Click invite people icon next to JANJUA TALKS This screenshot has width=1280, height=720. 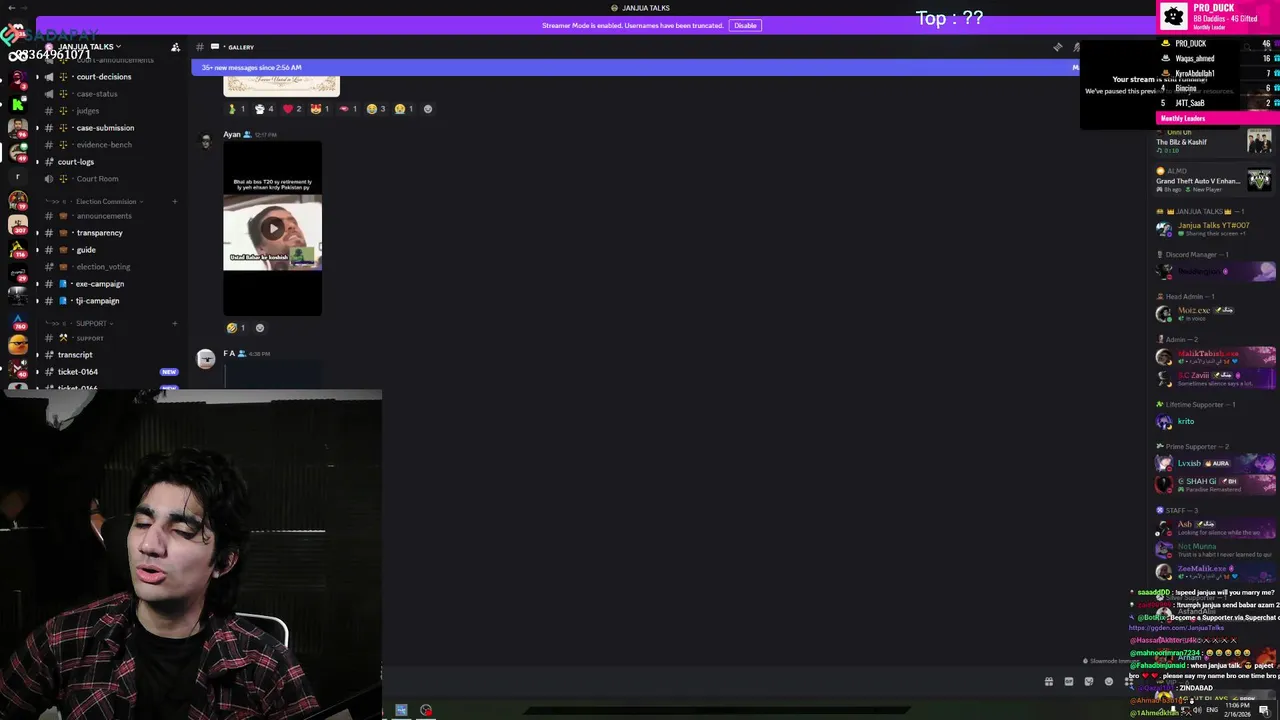point(175,47)
